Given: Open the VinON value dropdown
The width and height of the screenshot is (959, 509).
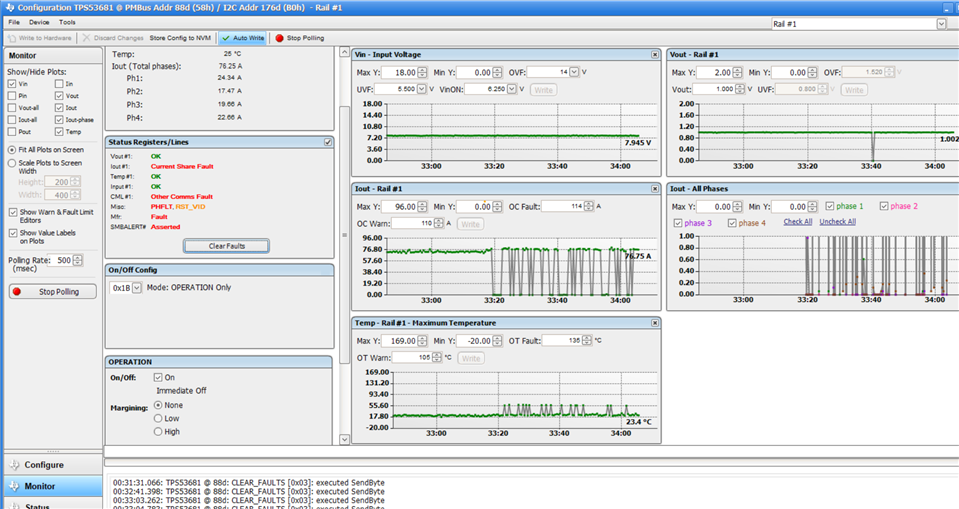Looking at the screenshot, I should coord(512,89).
